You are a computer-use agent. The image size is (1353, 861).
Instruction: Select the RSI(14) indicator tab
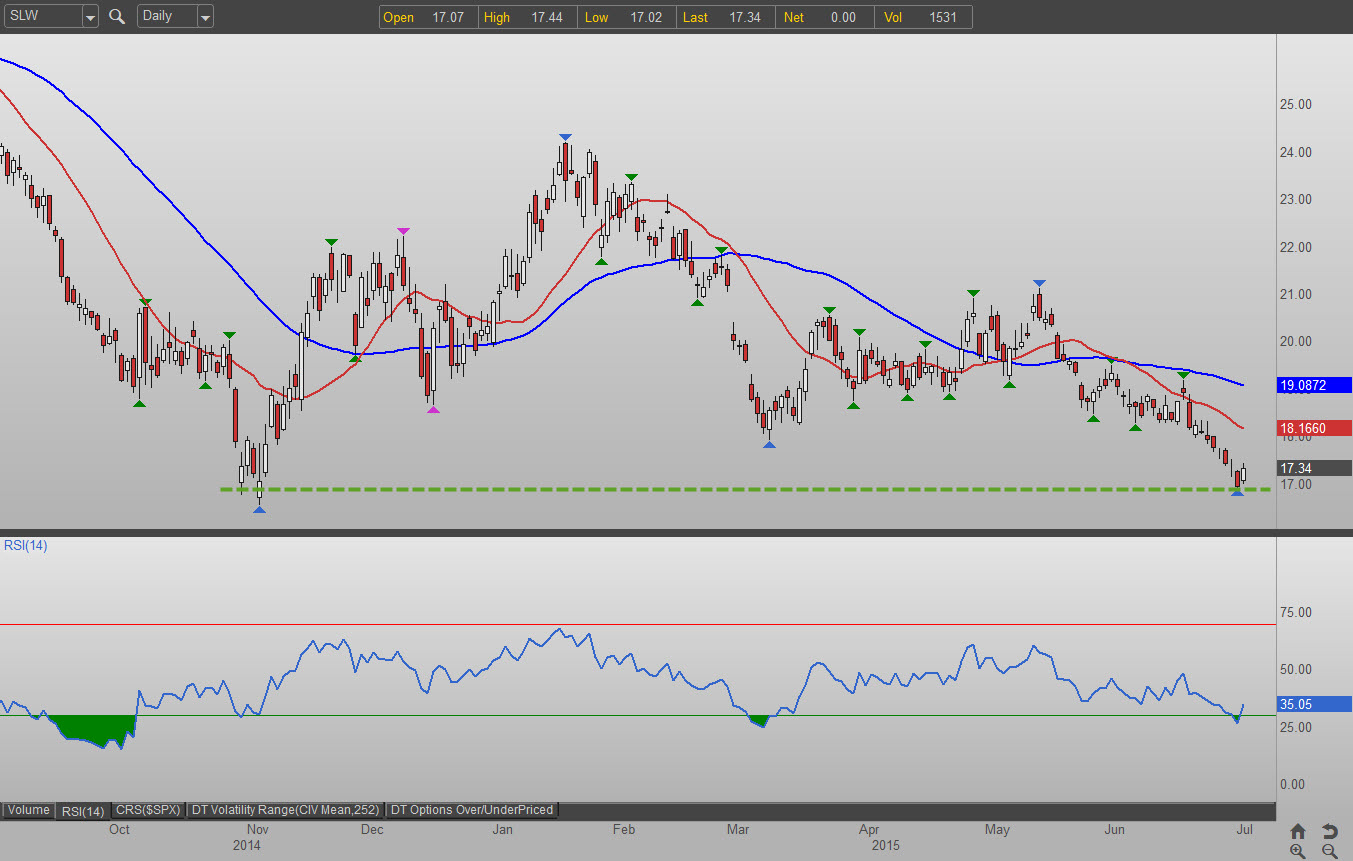82,810
